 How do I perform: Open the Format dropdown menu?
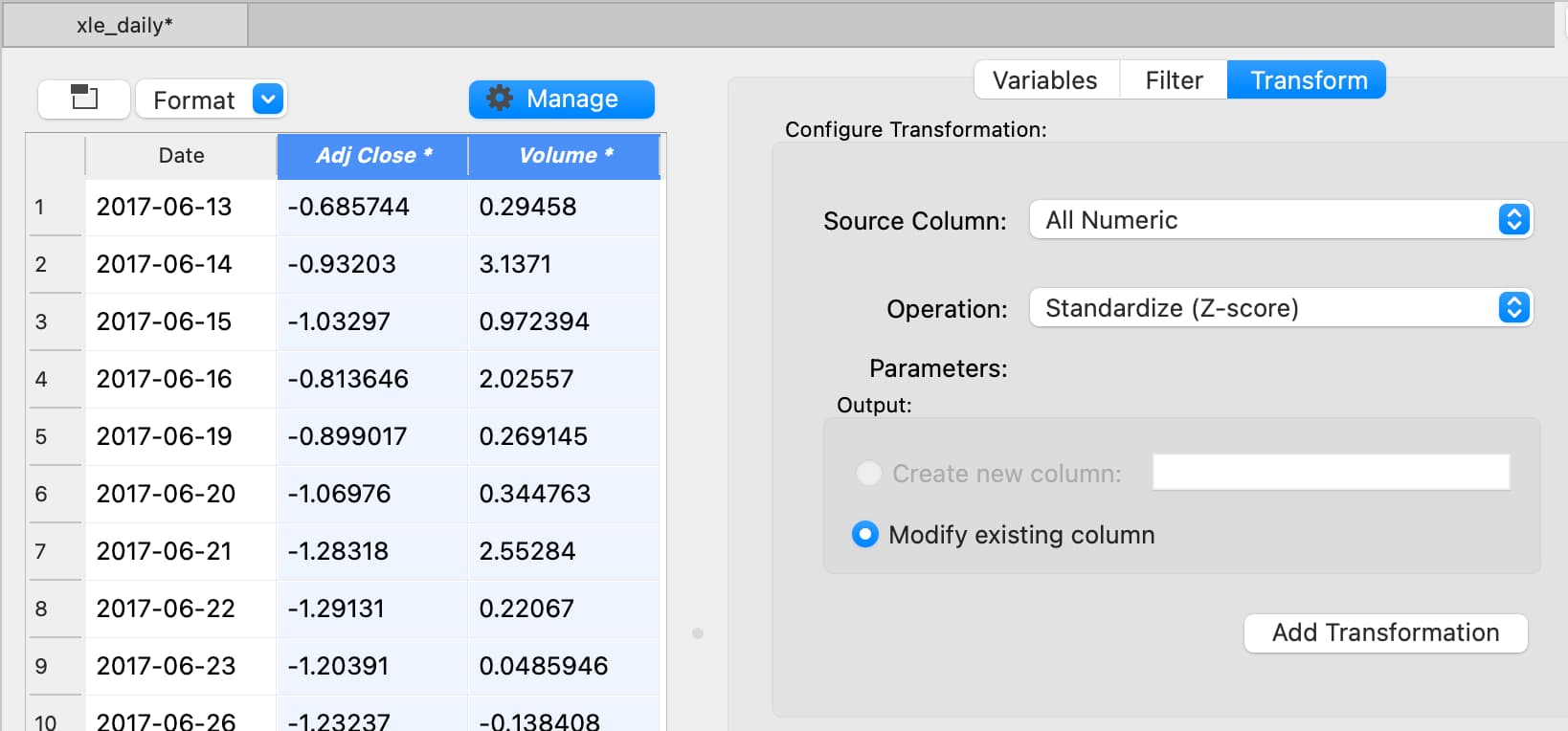[x=212, y=100]
